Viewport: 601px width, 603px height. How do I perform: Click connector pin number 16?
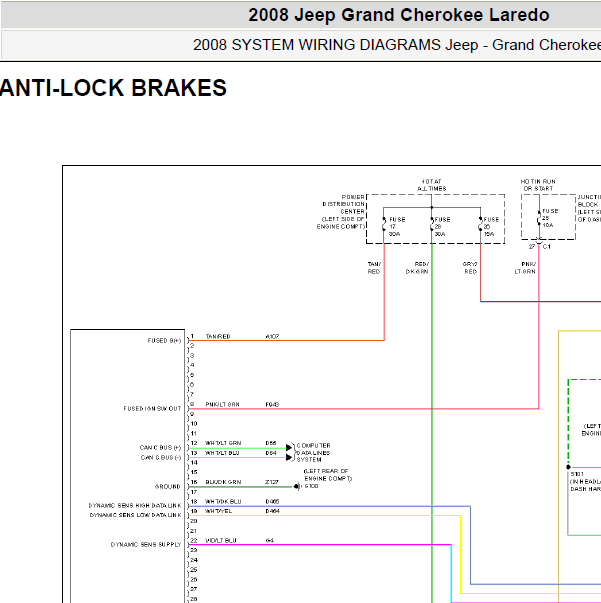pos(194,482)
